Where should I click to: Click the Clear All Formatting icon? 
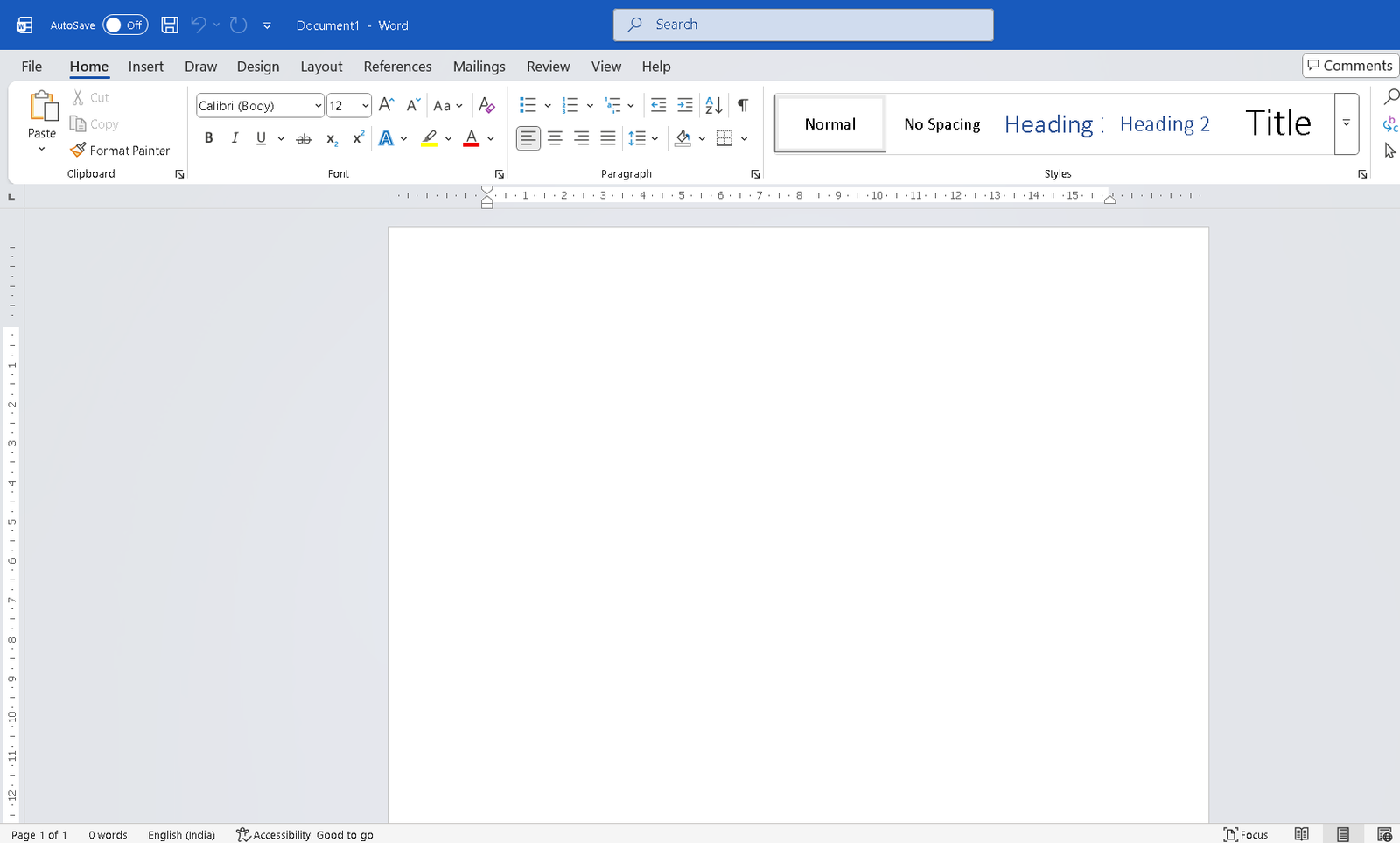487,106
